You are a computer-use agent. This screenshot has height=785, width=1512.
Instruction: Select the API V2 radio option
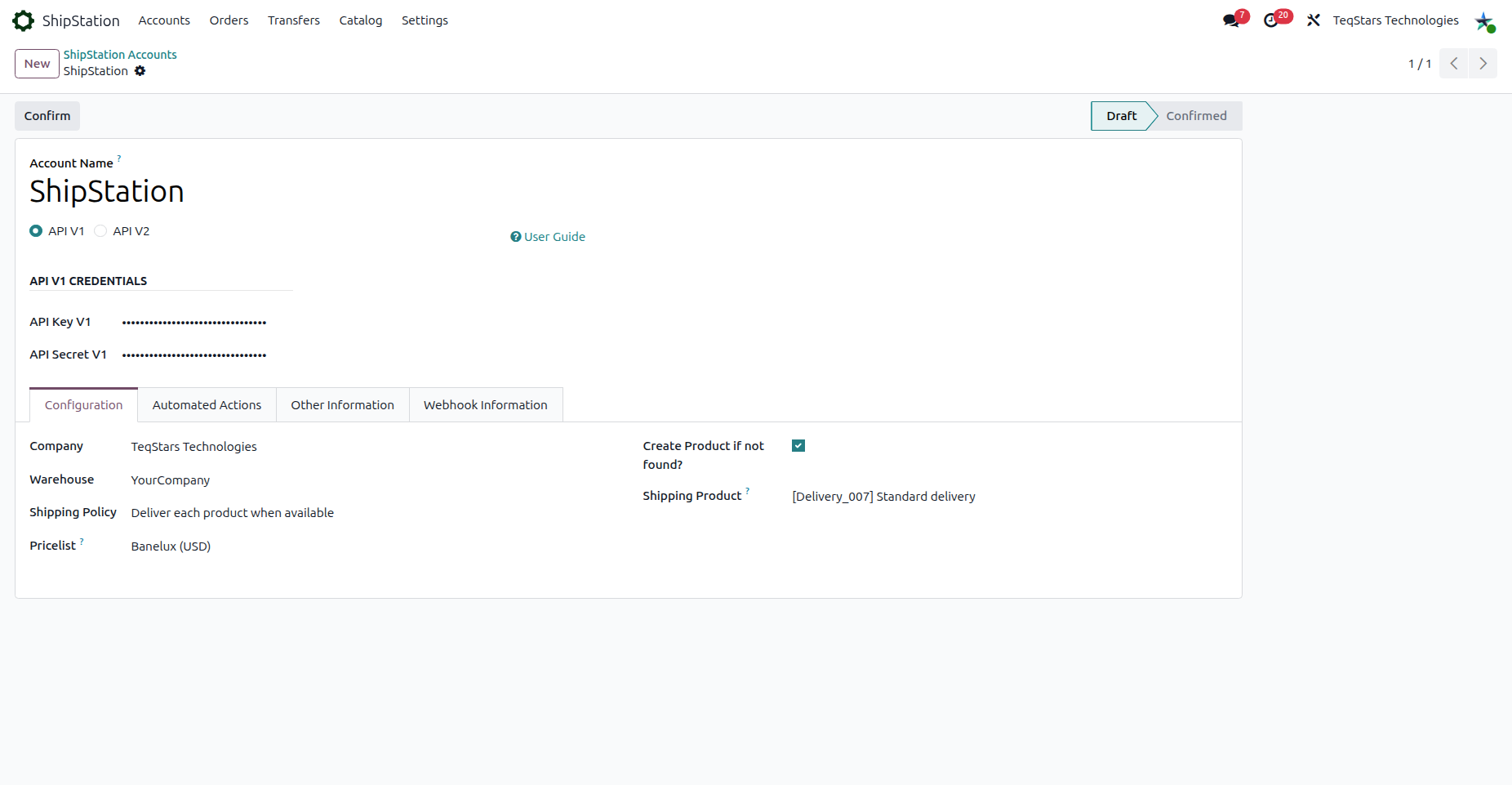tap(100, 231)
